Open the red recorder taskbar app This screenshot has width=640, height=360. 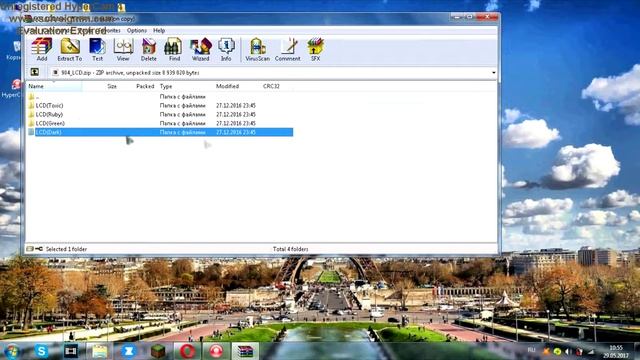pos(216,351)
